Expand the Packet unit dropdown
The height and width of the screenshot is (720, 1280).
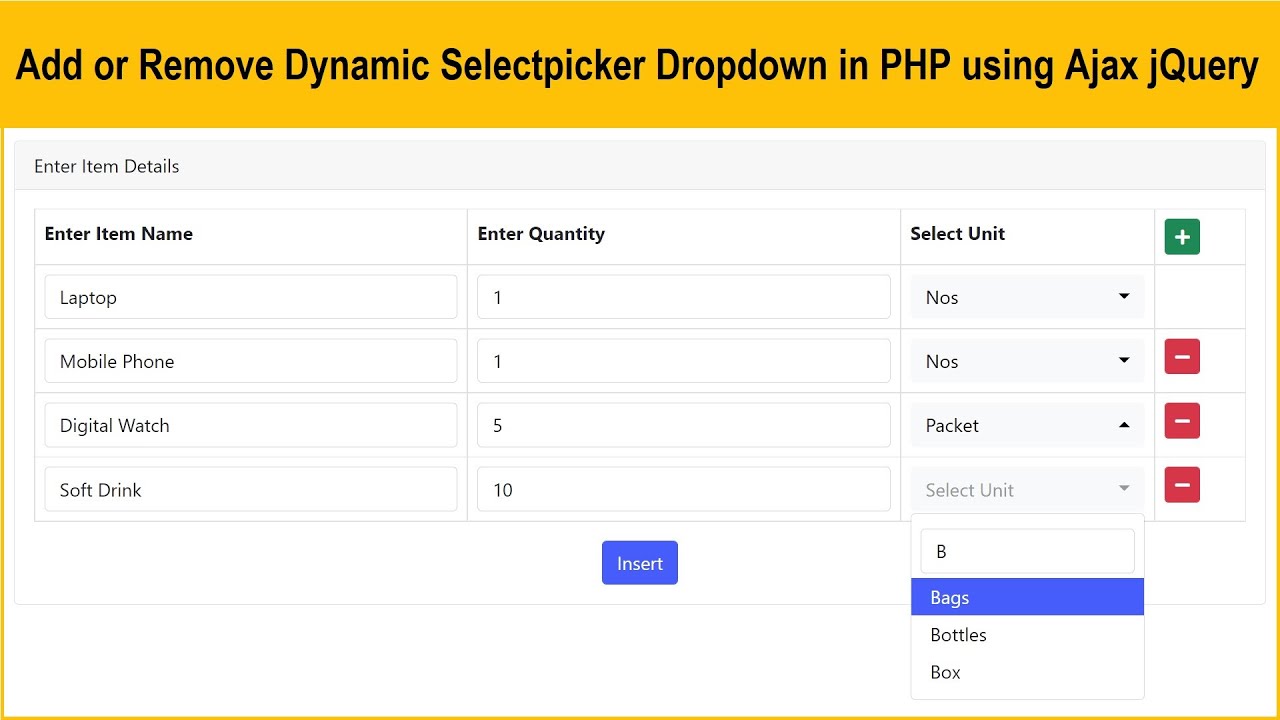[x=1027, y=425]
